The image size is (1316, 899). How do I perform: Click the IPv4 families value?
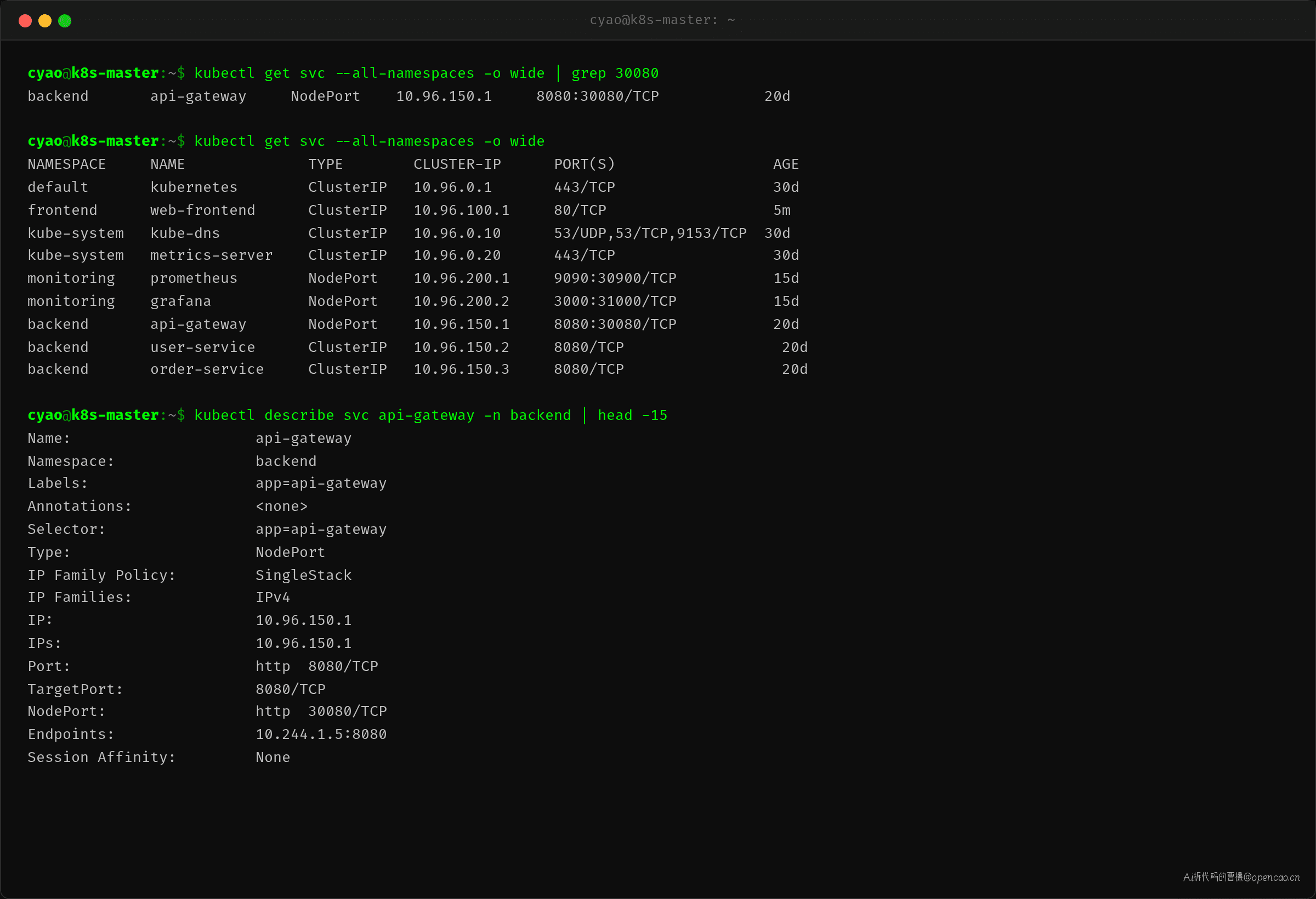[x=273, y=598]
